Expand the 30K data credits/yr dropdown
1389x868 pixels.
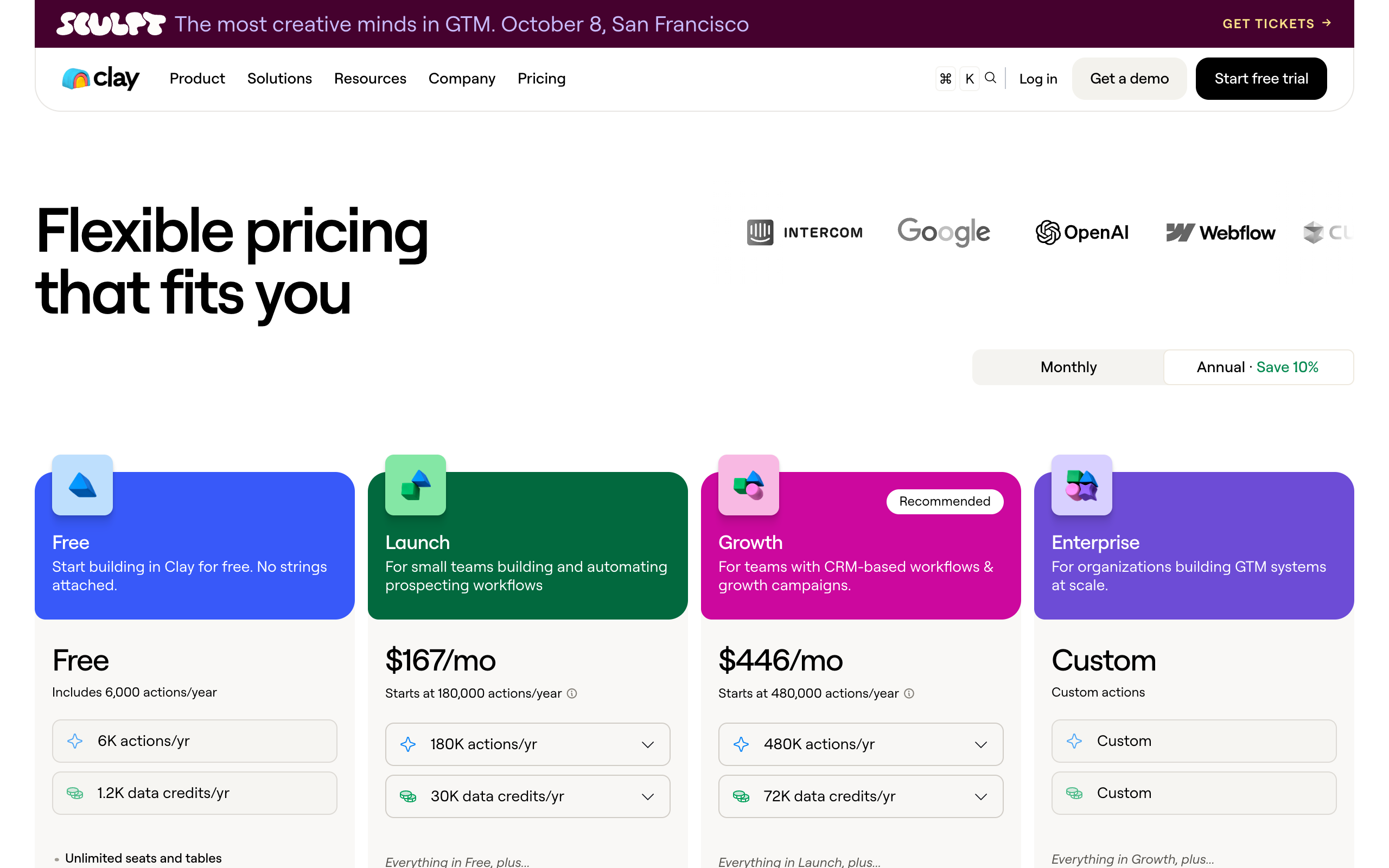pos(527,797)
